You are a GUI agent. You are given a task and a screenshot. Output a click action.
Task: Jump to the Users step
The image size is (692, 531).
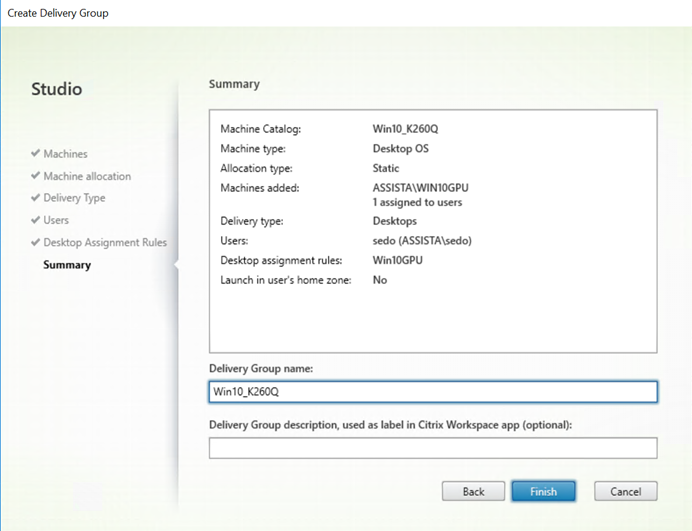coord(56,220)
